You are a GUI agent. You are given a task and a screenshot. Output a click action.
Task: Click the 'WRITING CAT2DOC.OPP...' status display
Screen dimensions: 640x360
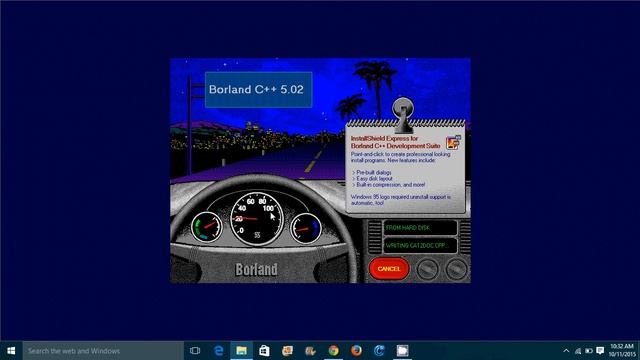(420, 246)
